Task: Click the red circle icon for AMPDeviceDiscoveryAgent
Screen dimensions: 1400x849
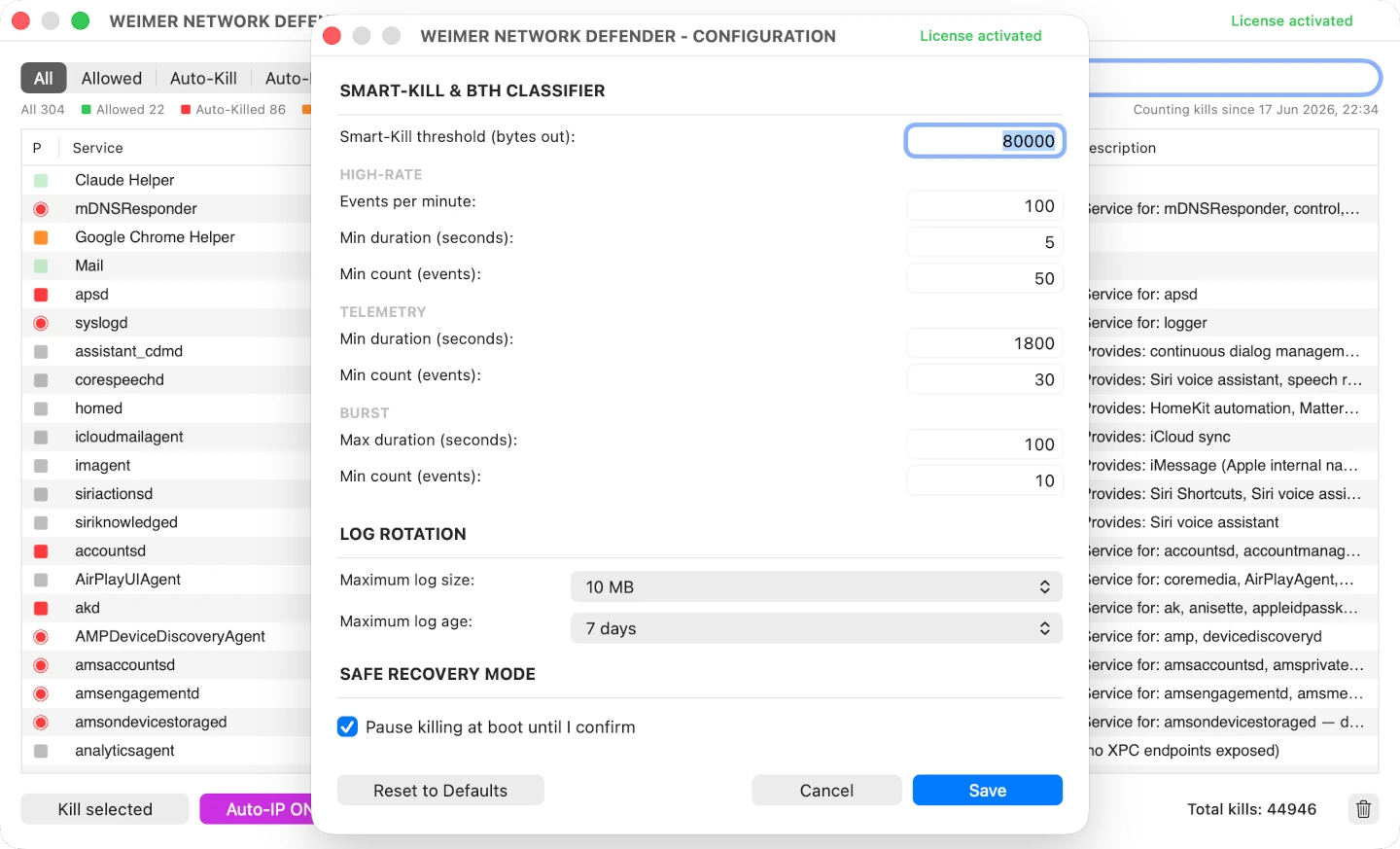Action: pos(41,637)
